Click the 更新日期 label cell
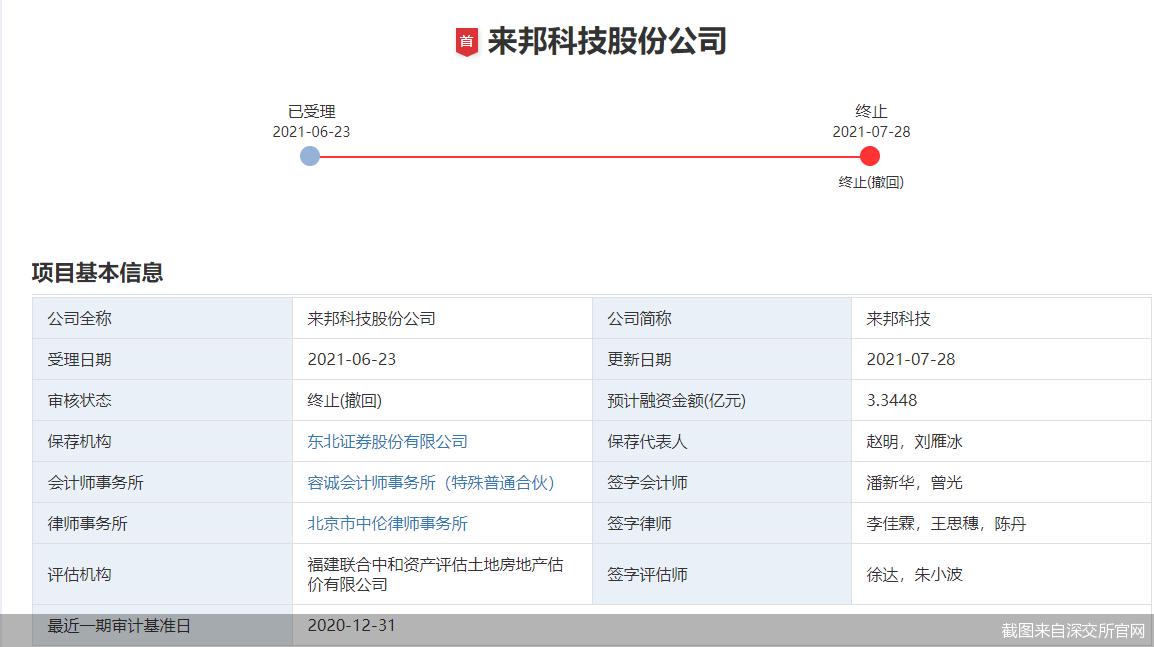 pyautogui.click(x=722, y=359)
